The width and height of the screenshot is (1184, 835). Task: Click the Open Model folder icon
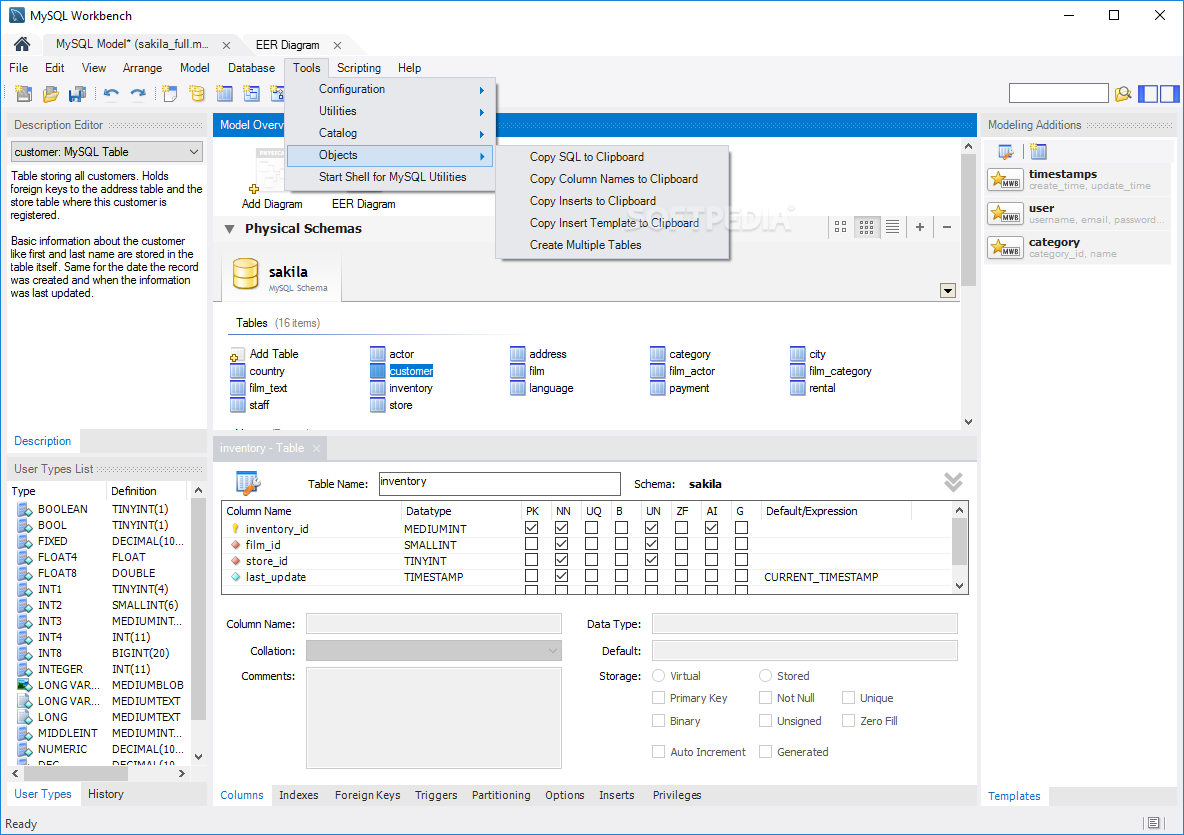click(x=51, y=94)
